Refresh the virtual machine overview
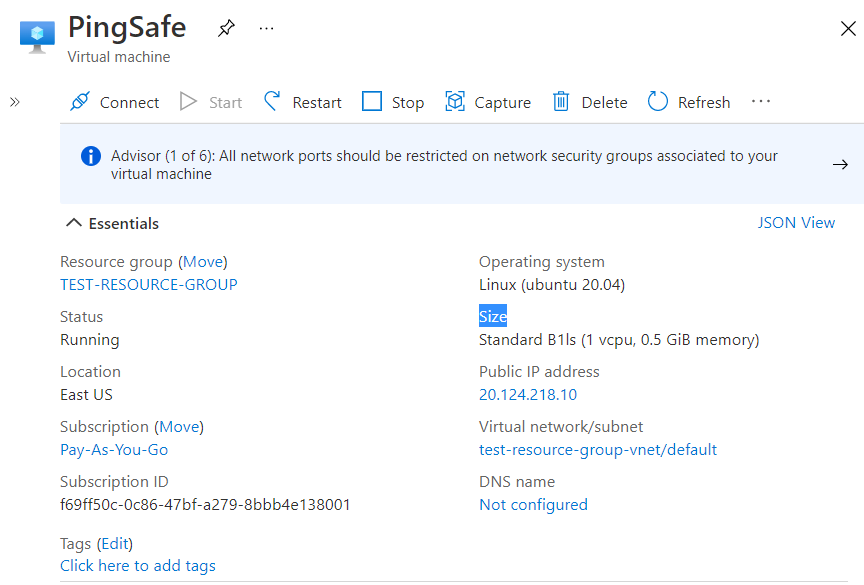The width and height of the screenshot is (864, 585). [689, 102]
